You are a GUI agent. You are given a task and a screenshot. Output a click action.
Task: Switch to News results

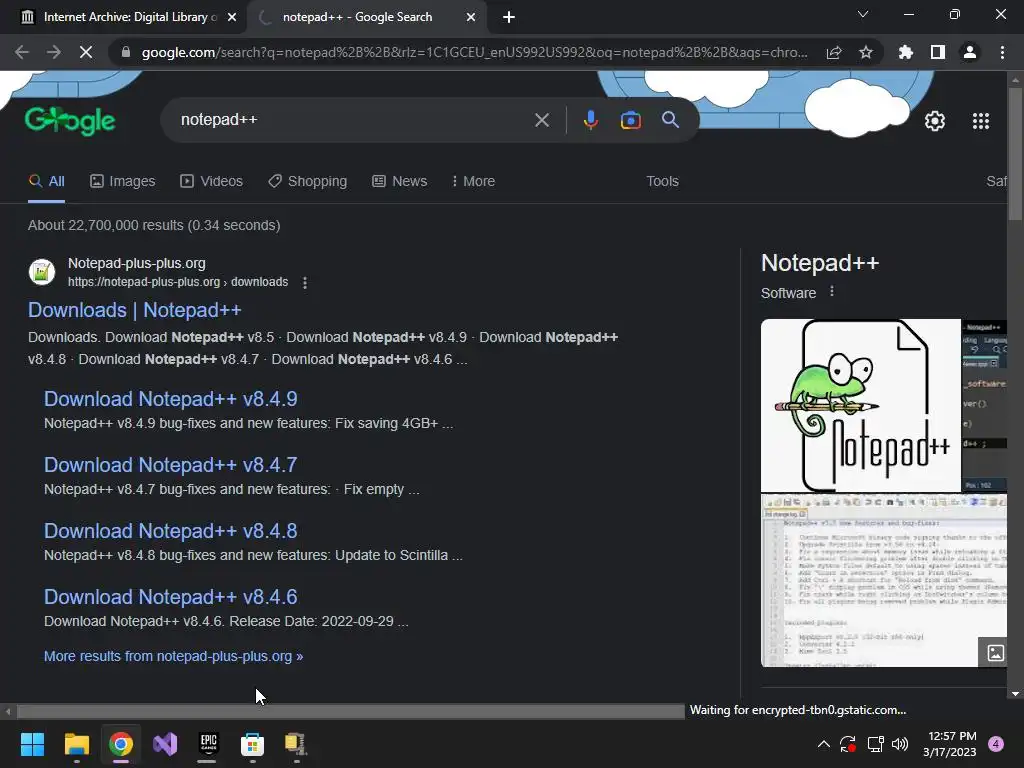click(400, 182)
